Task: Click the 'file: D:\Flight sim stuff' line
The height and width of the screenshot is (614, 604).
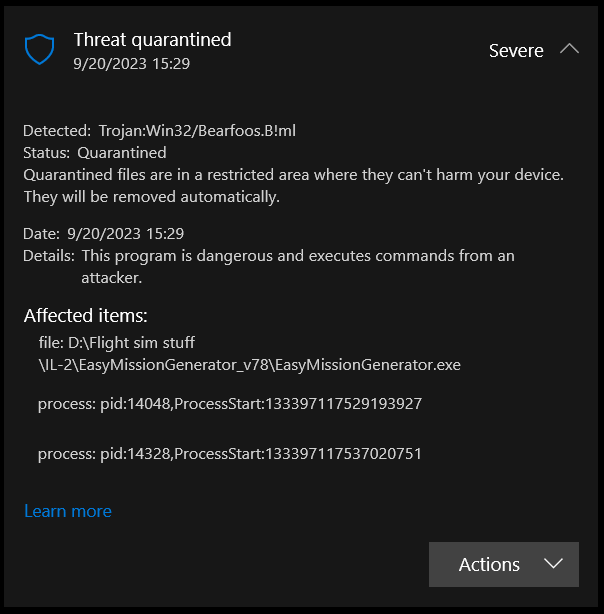Action: coord(116,343)
